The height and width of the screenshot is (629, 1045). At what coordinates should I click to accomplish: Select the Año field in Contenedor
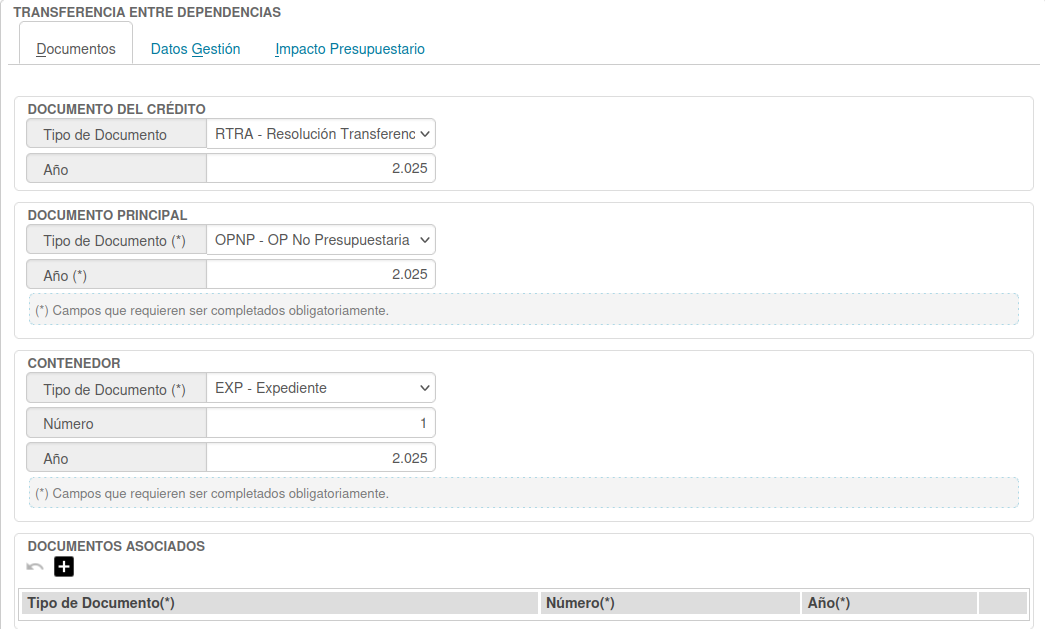[321, 459]
